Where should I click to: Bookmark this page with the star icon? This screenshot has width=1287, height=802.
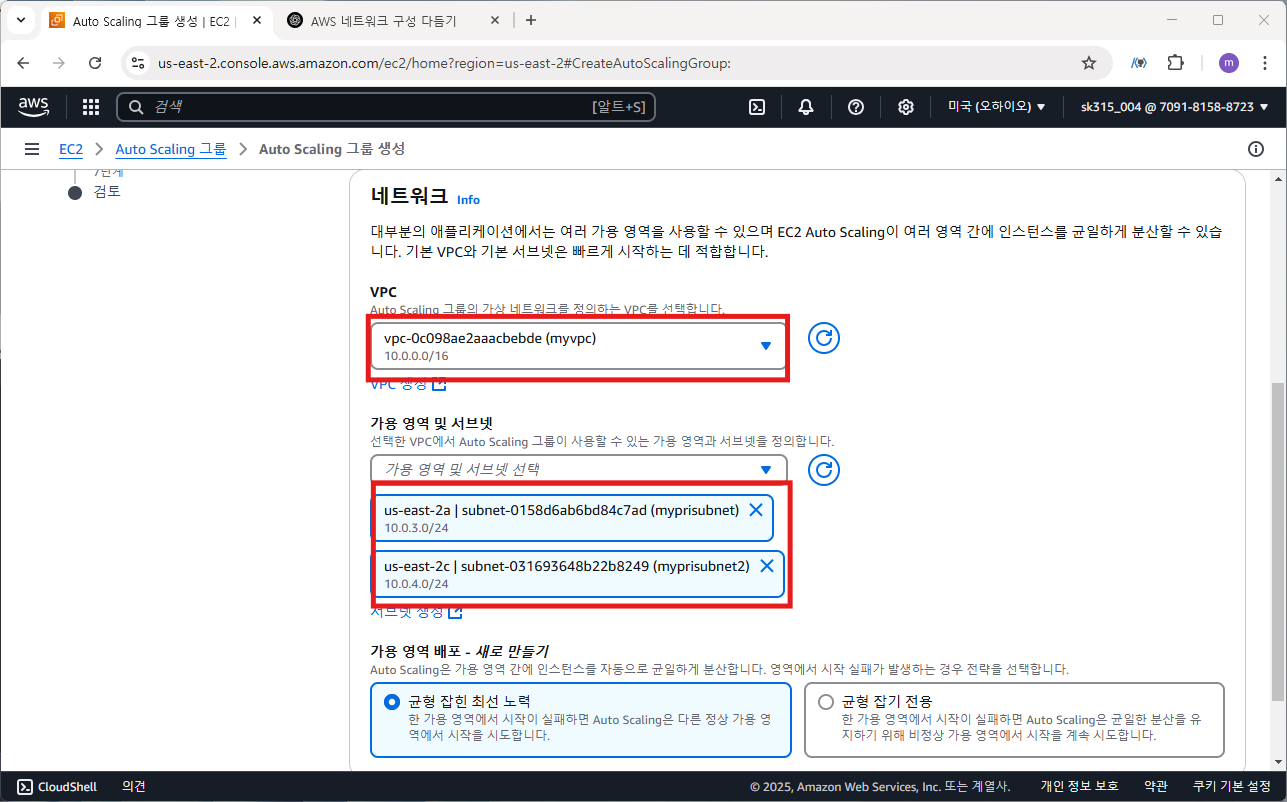pos(1089,63)
